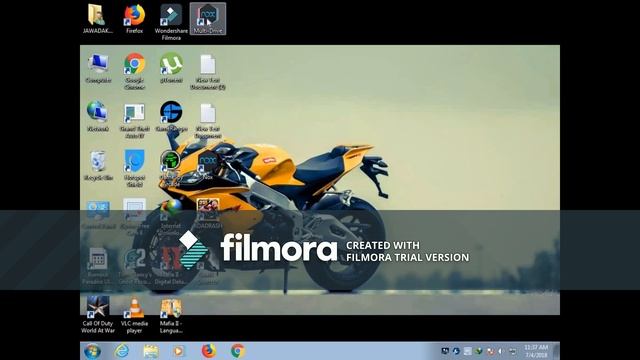The height and width of the screenshot is (360, 640).
Task: Open the Mafia II Digital Deluxe shortcut
Action: pos(171,265)
